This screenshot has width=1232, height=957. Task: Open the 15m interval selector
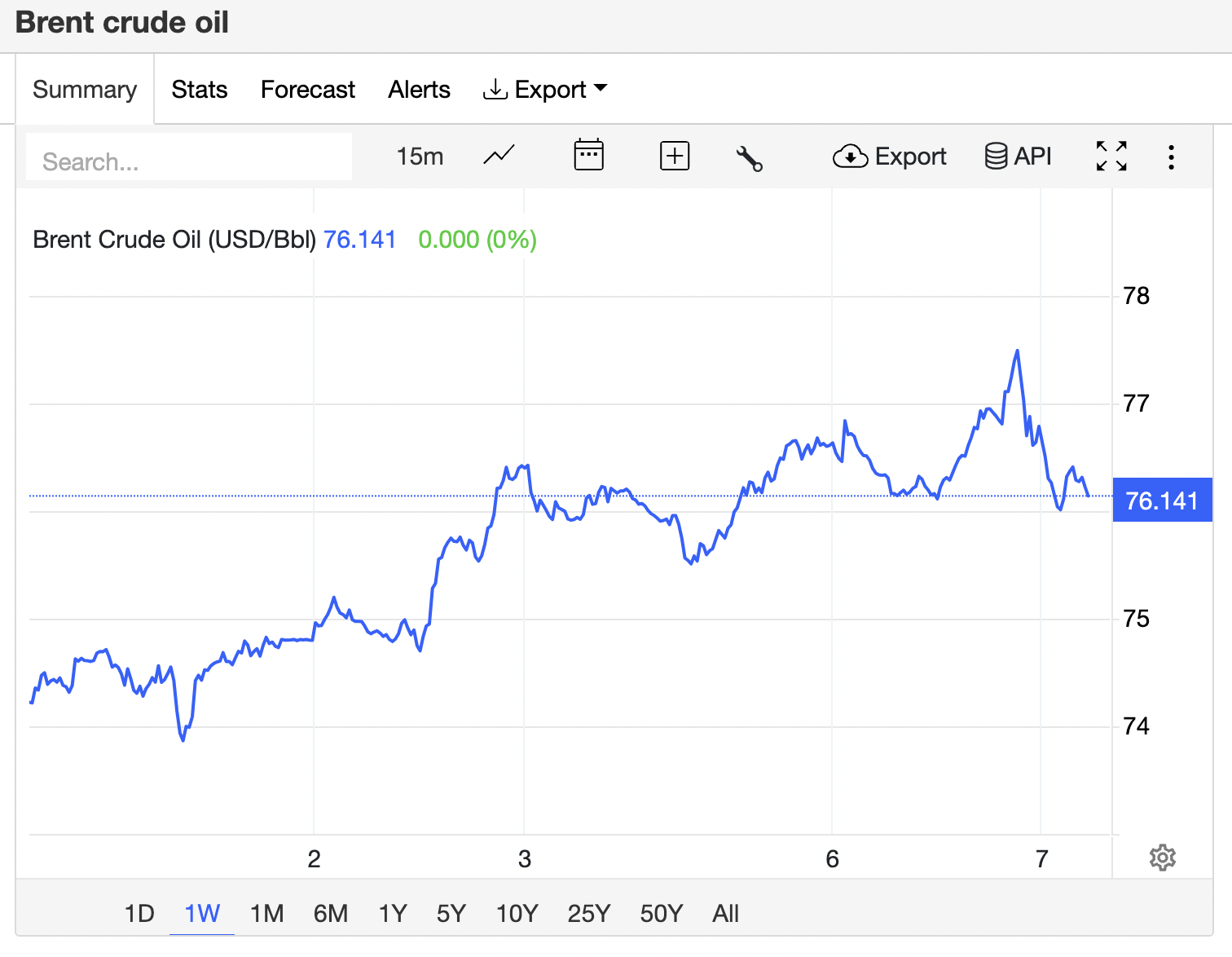coord(420,156)
